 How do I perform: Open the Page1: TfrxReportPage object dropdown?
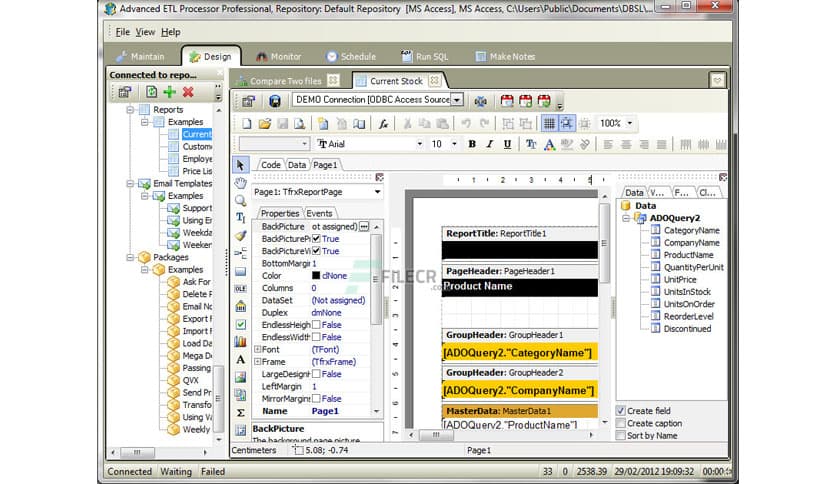click(x=377, y=192)
